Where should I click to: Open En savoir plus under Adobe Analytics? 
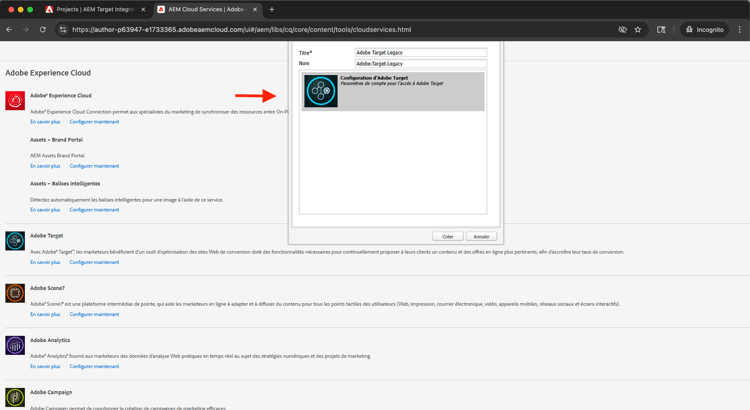coord(45,366)
